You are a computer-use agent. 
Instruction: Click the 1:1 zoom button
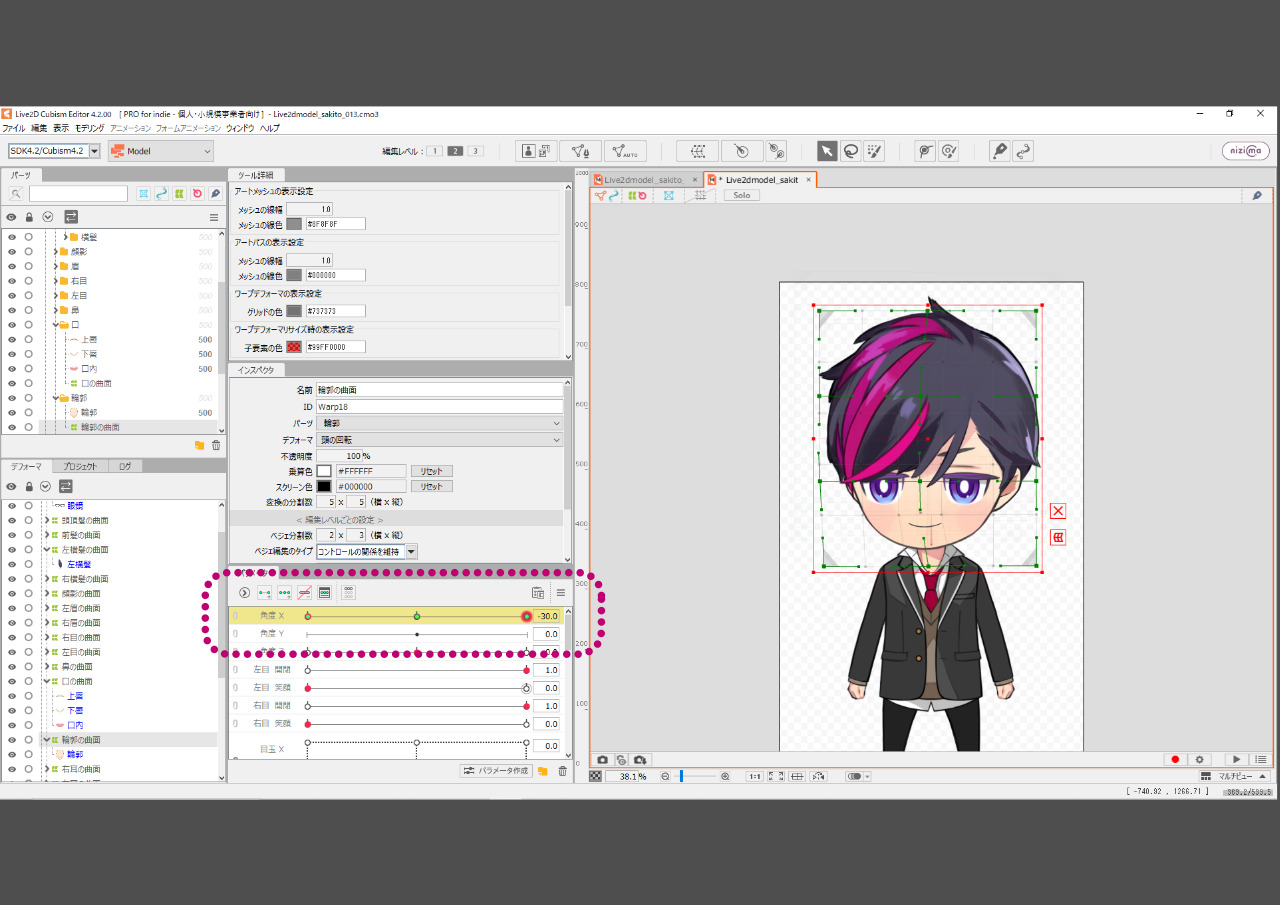coord(755,776)
